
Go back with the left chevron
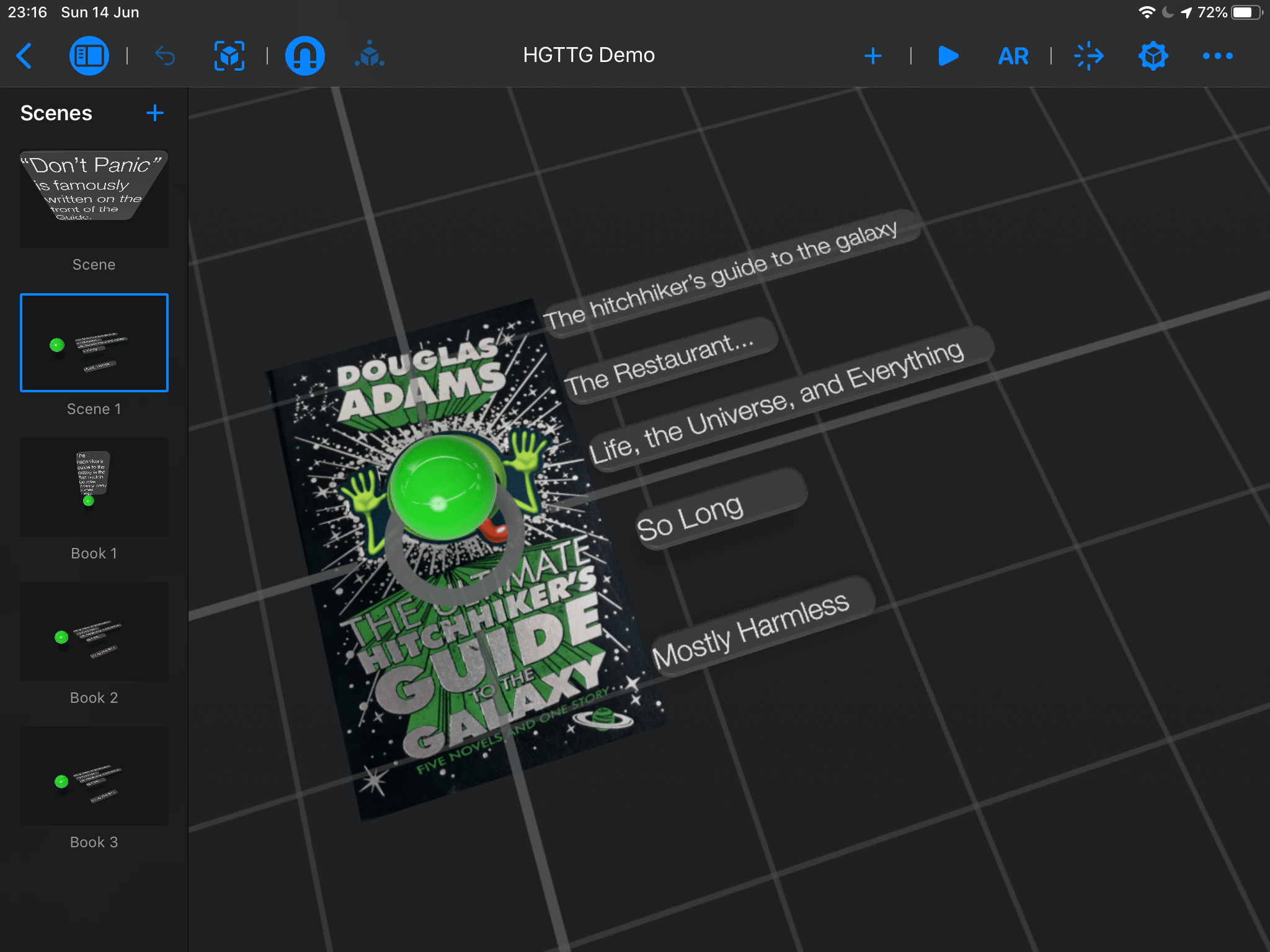point(24,56)
